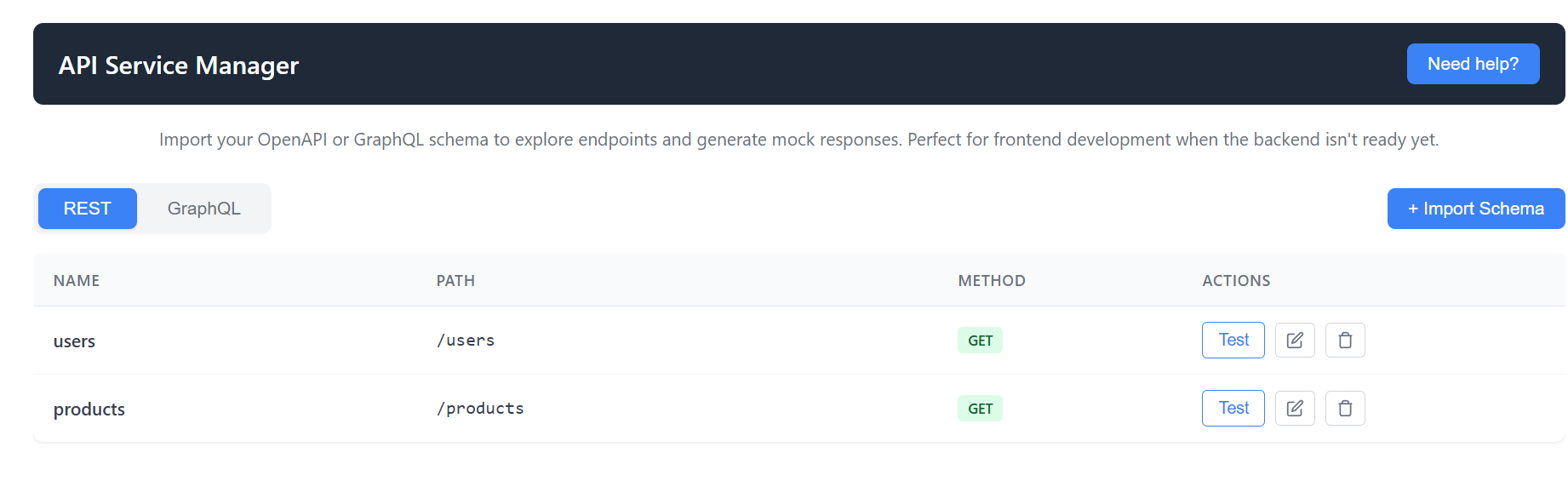Click the METHOD column header
Screen dimensions: 1568x481
pos(992,281)
